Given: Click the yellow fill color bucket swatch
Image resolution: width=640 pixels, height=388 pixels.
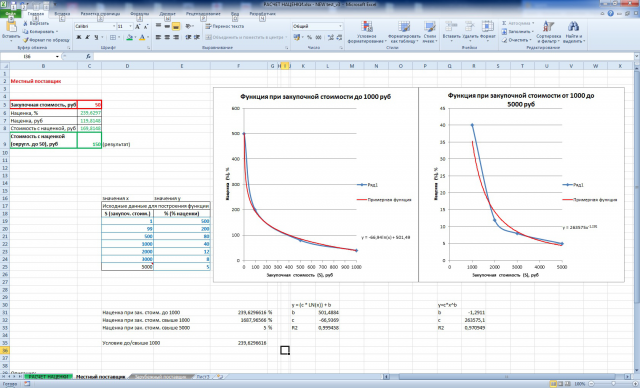Looking at the screenshot, I should click(x=129, y=37).
